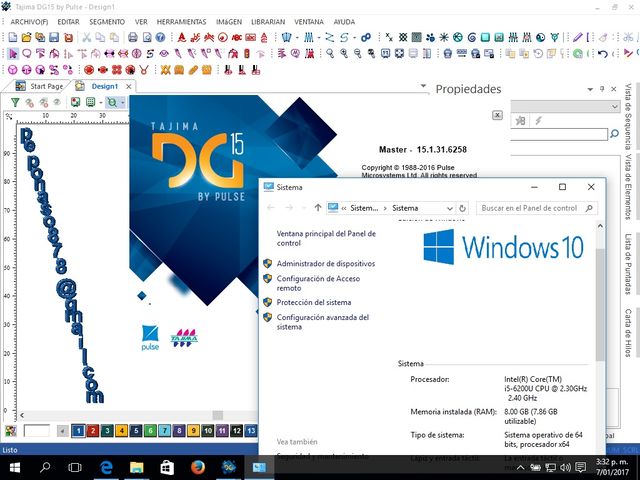Open the SEGMENTO menu
Image resolution: width=640 pixels, height=480 pixels.
(x=107, y=22)
